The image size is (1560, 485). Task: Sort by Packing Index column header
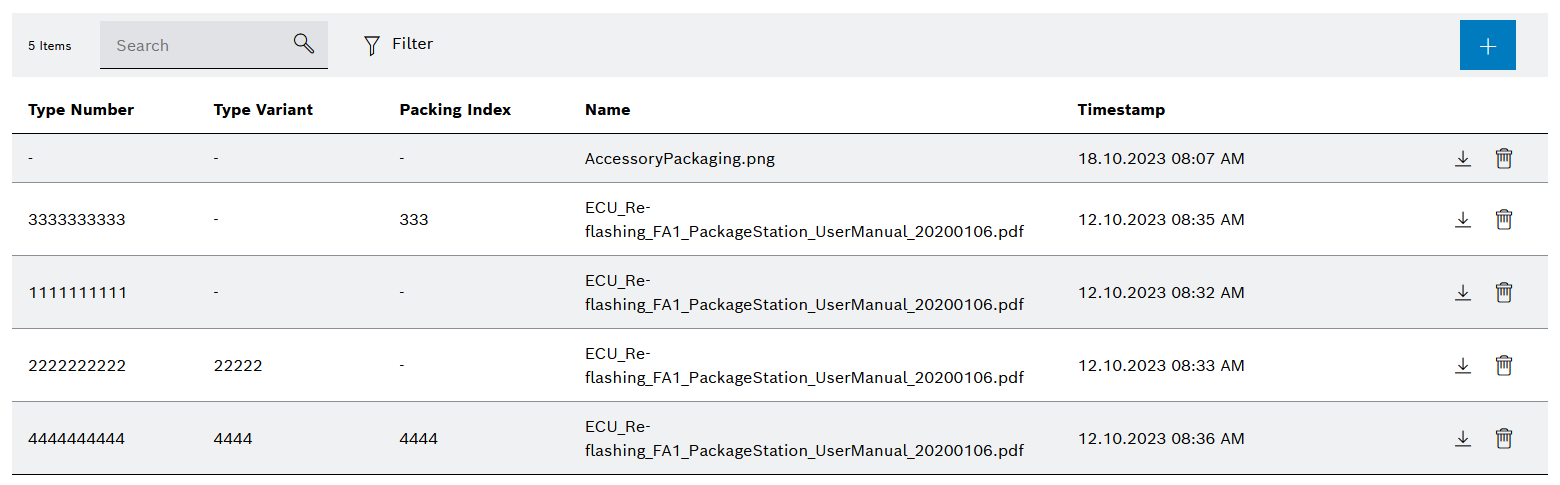tap(455, 110)
